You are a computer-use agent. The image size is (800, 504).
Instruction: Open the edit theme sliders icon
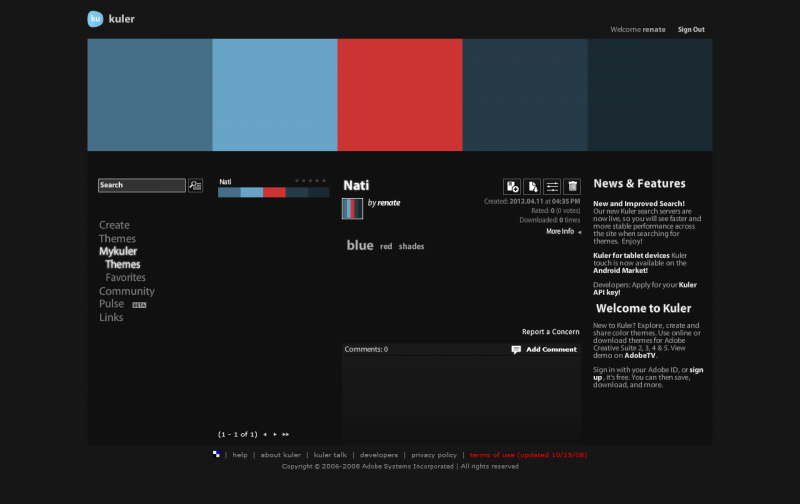click(552, 187)
